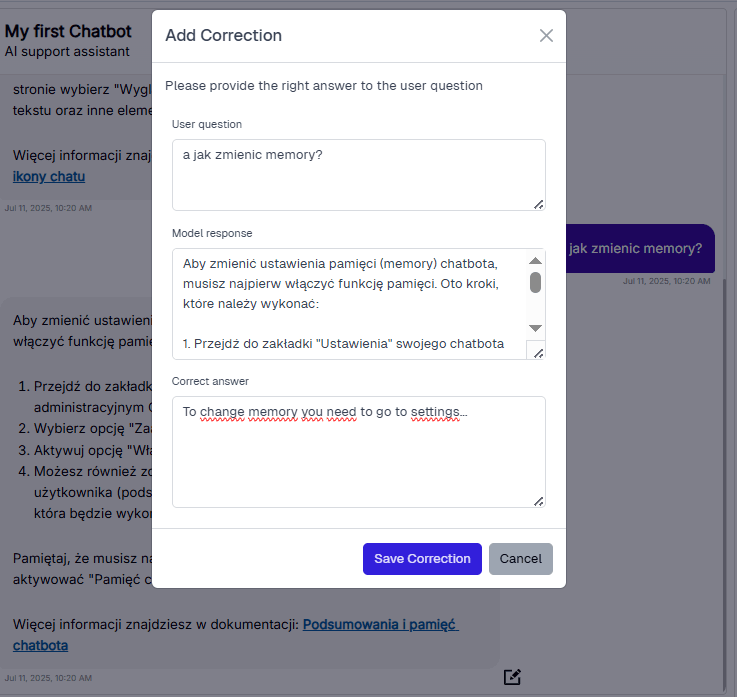Close the Add Correction dialog with X
Screen dimensions: 737x697
click(x=546, y=36)
